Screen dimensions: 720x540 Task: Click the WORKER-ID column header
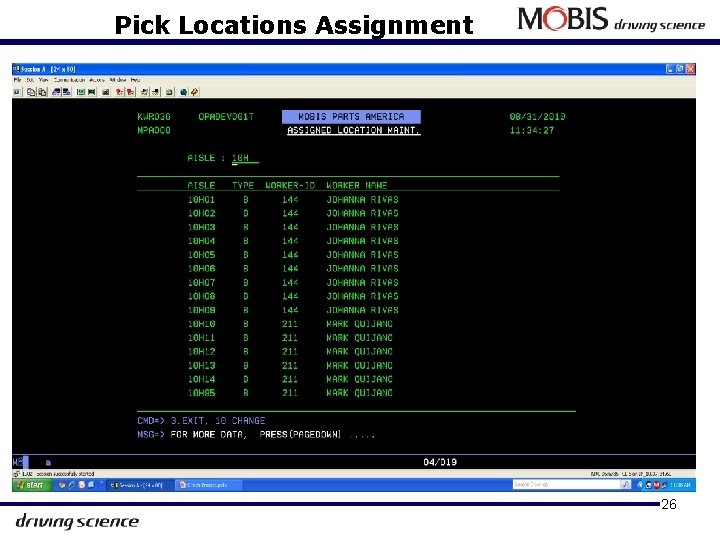290,186
